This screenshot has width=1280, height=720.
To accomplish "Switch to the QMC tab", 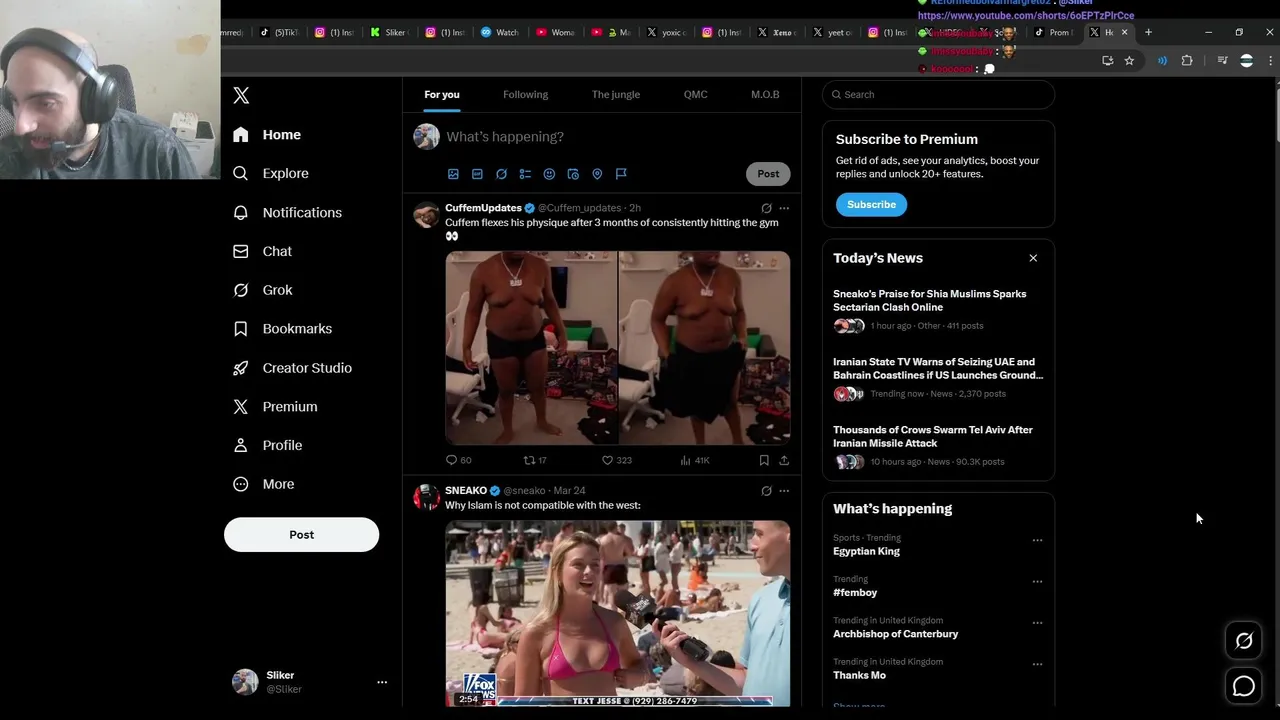I will click(695, 94).
